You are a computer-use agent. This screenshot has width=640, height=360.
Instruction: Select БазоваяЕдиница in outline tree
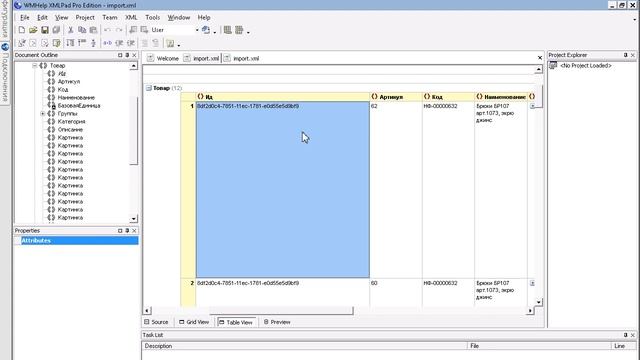(x=79, y=106)
